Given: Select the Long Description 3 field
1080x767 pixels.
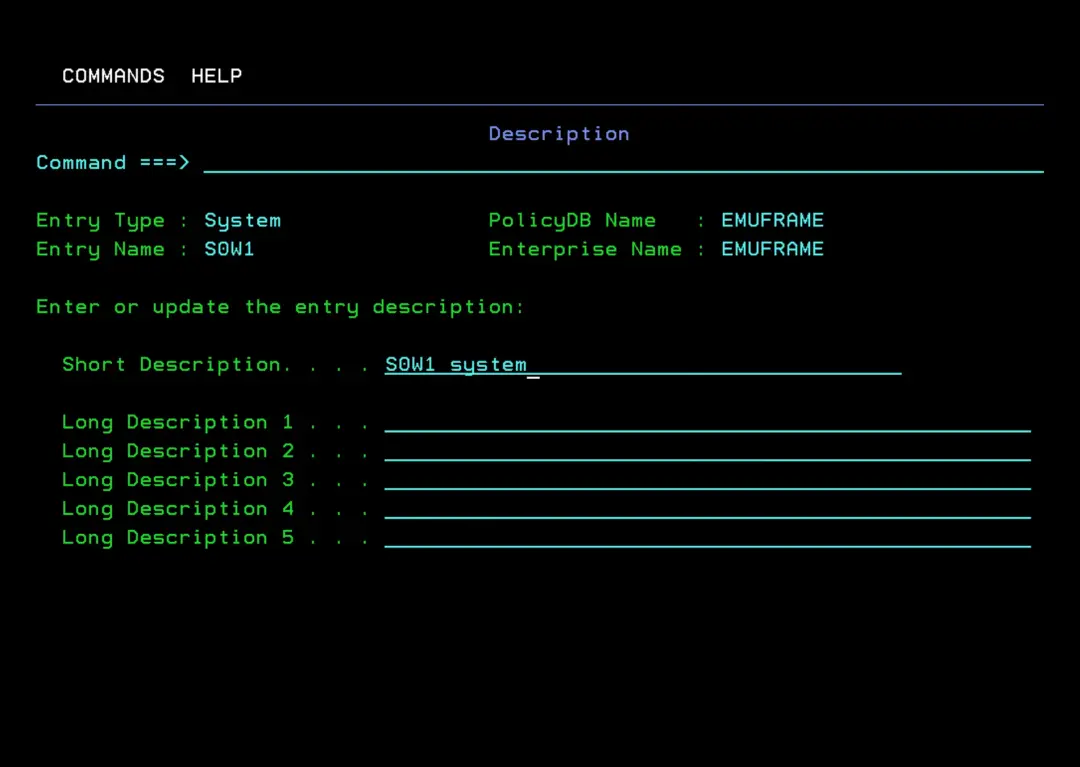Looking at the screenshot, I should tap(707, 480).
